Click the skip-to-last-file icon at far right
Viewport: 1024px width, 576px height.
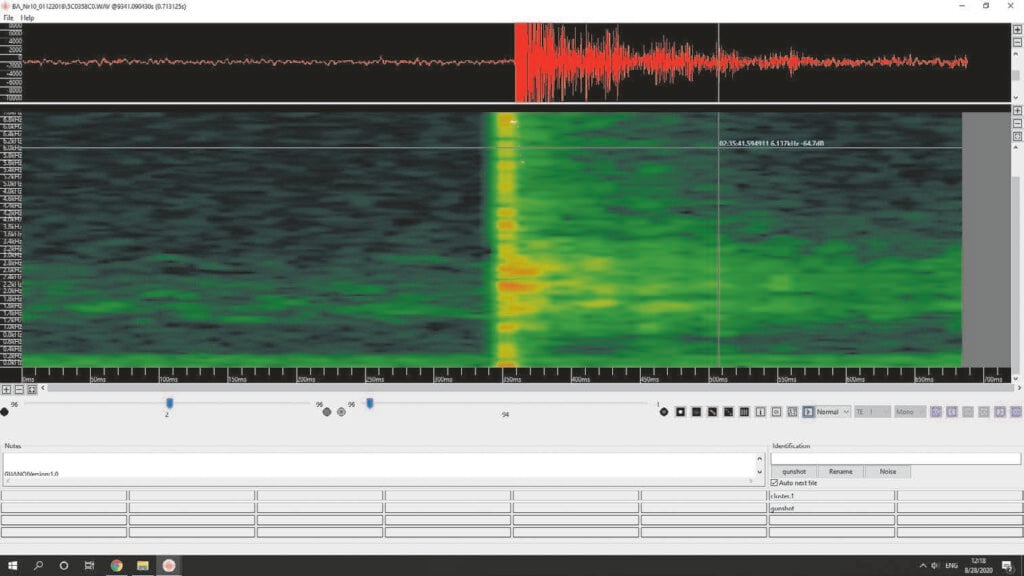[1016, 411]
